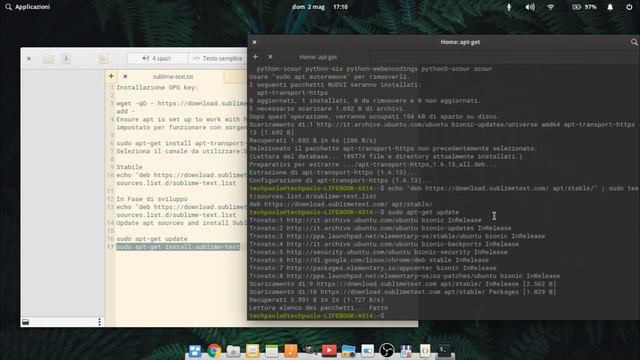640x360 pixels.
Task: Open Files manager from dock
Action: (x=233, y=351)
